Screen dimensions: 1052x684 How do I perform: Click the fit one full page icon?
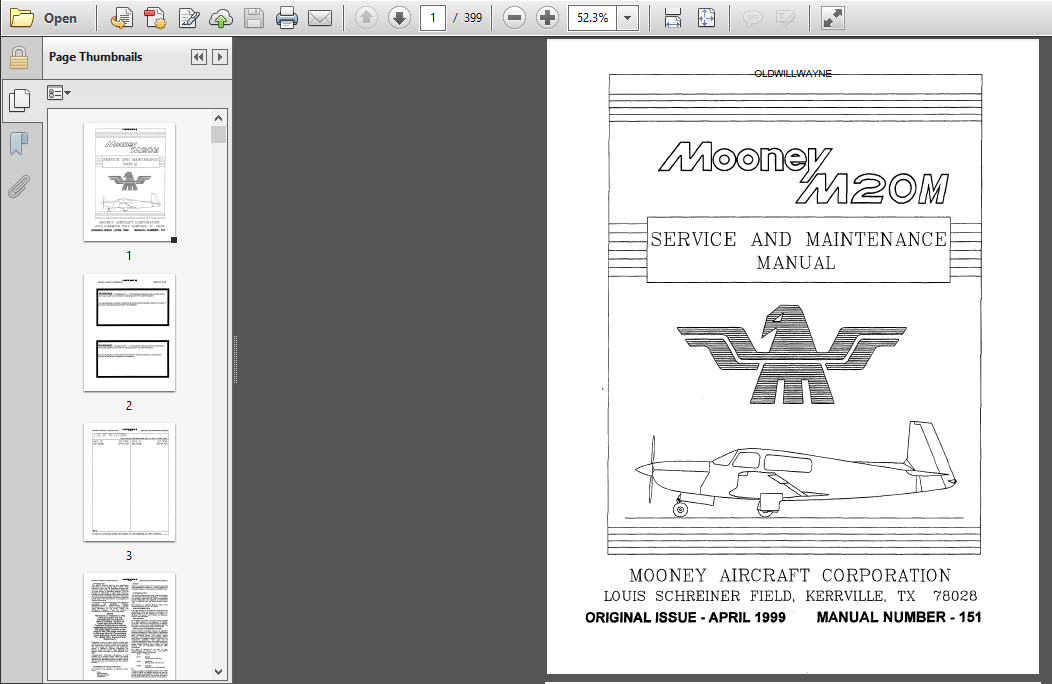tap(706, 18)
